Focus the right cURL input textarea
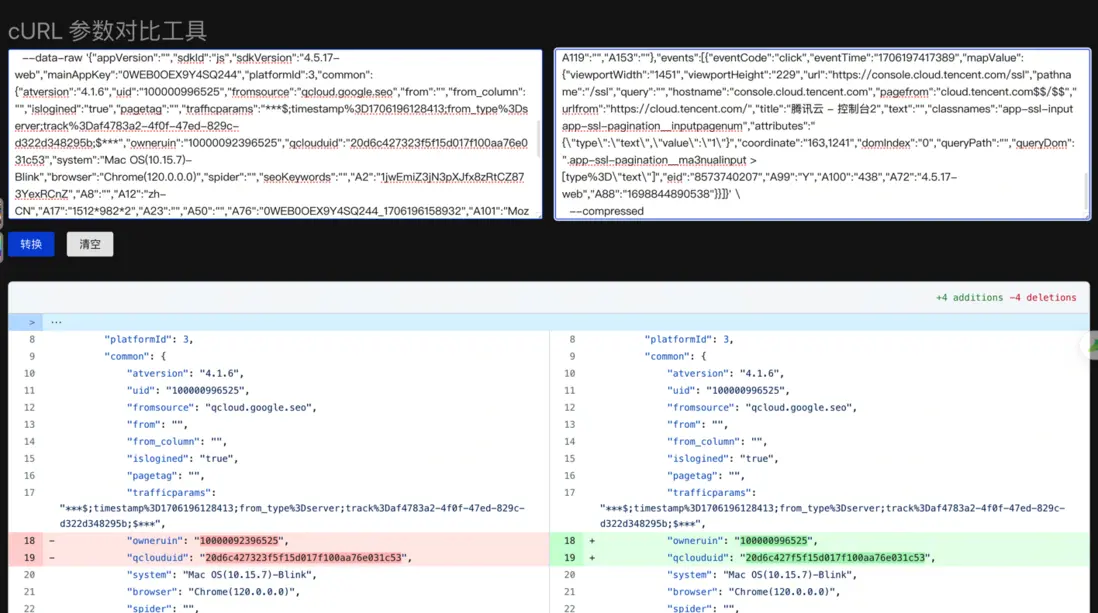 (822, 134)
